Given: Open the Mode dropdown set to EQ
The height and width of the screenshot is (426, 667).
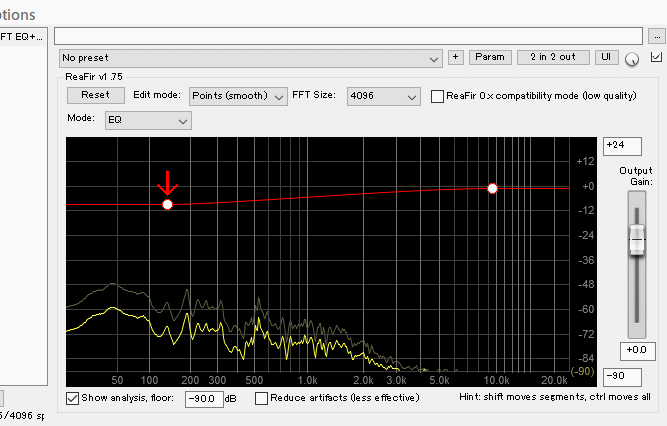Looking at the screenshot, I should (x=148, y=120).
